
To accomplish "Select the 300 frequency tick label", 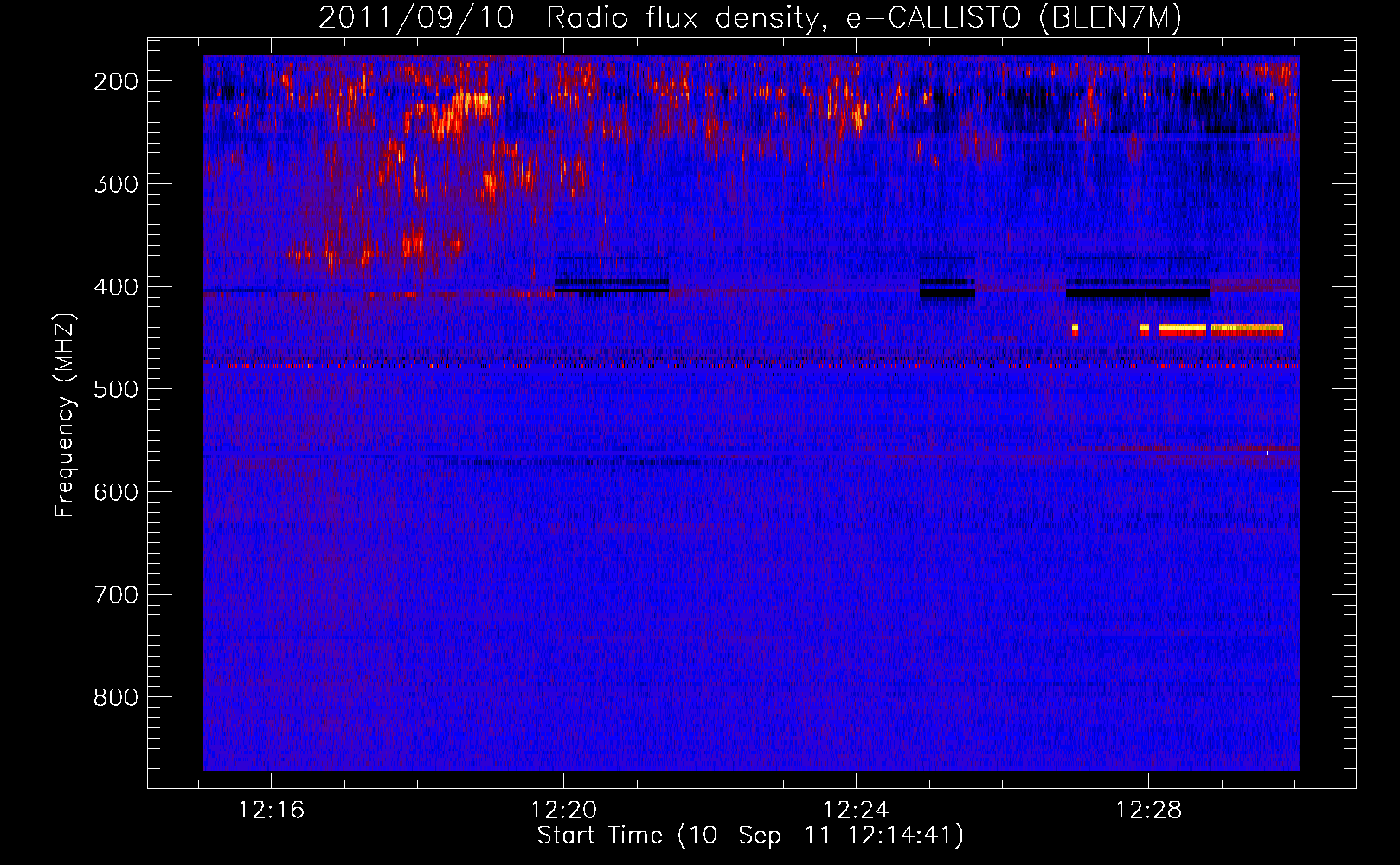I will coord(116,184).
